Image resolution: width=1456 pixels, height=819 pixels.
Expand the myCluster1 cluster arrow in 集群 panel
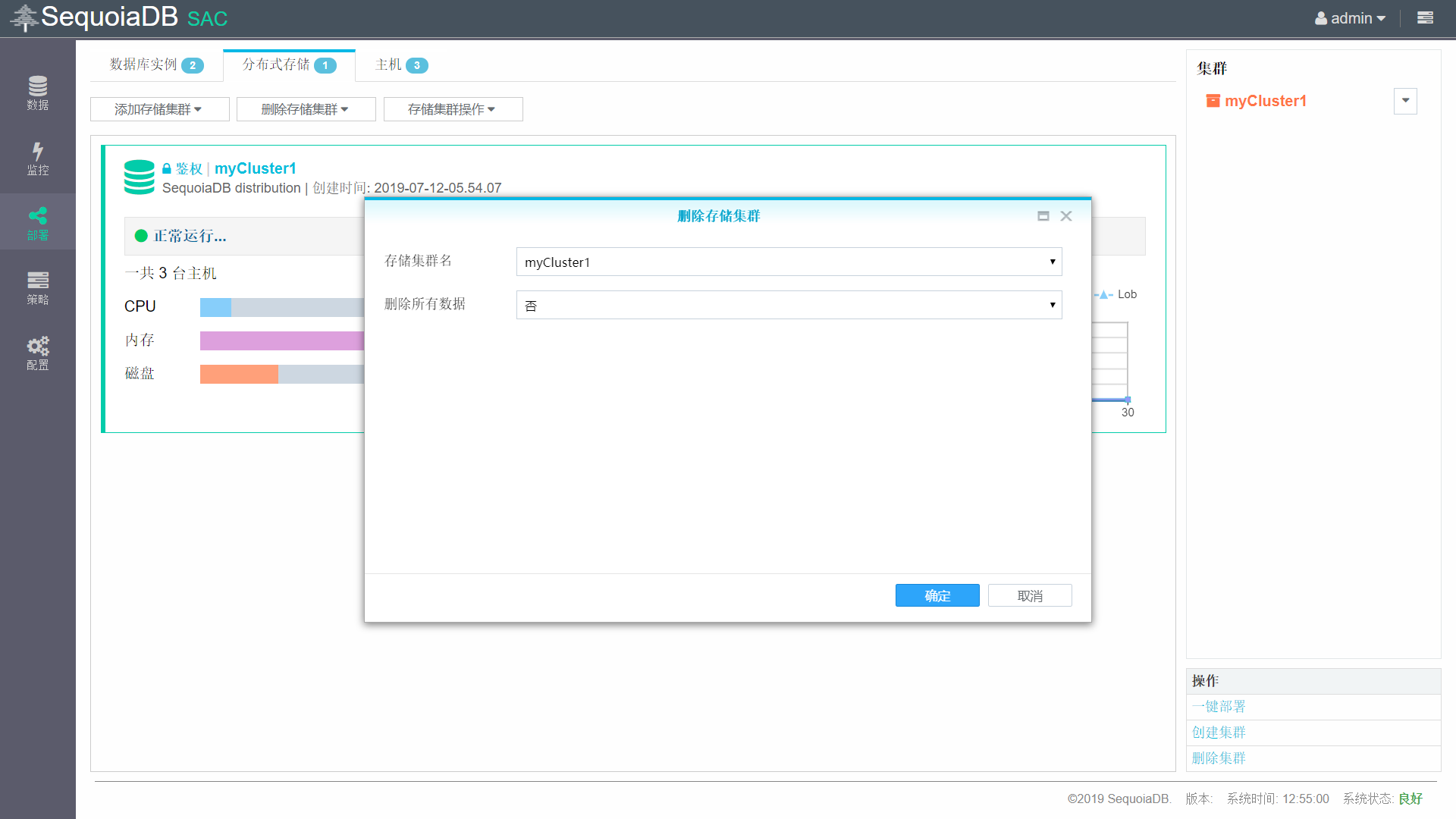(x=1405, y=101)
